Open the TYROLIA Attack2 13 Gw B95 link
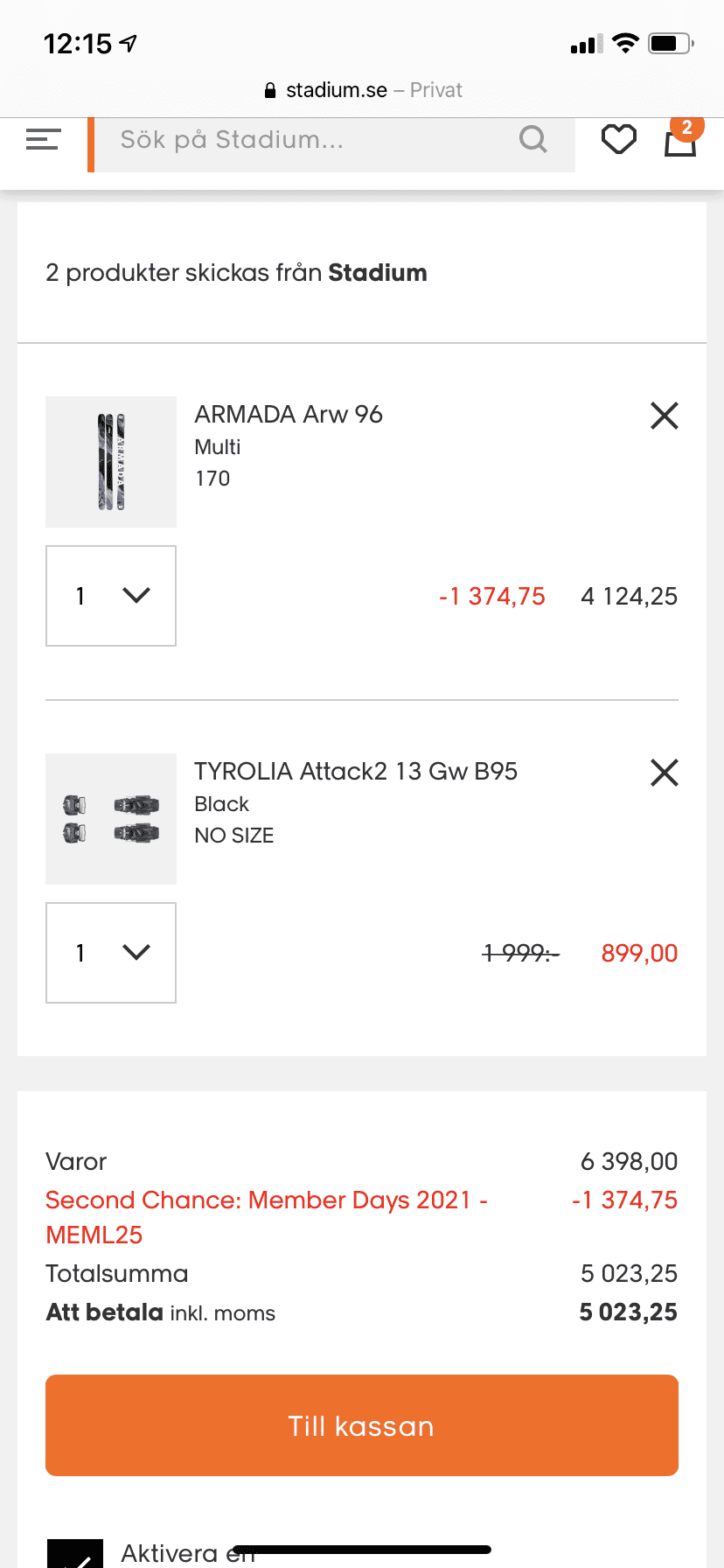This screenshot has height=1568, width=724. [356, 772]
